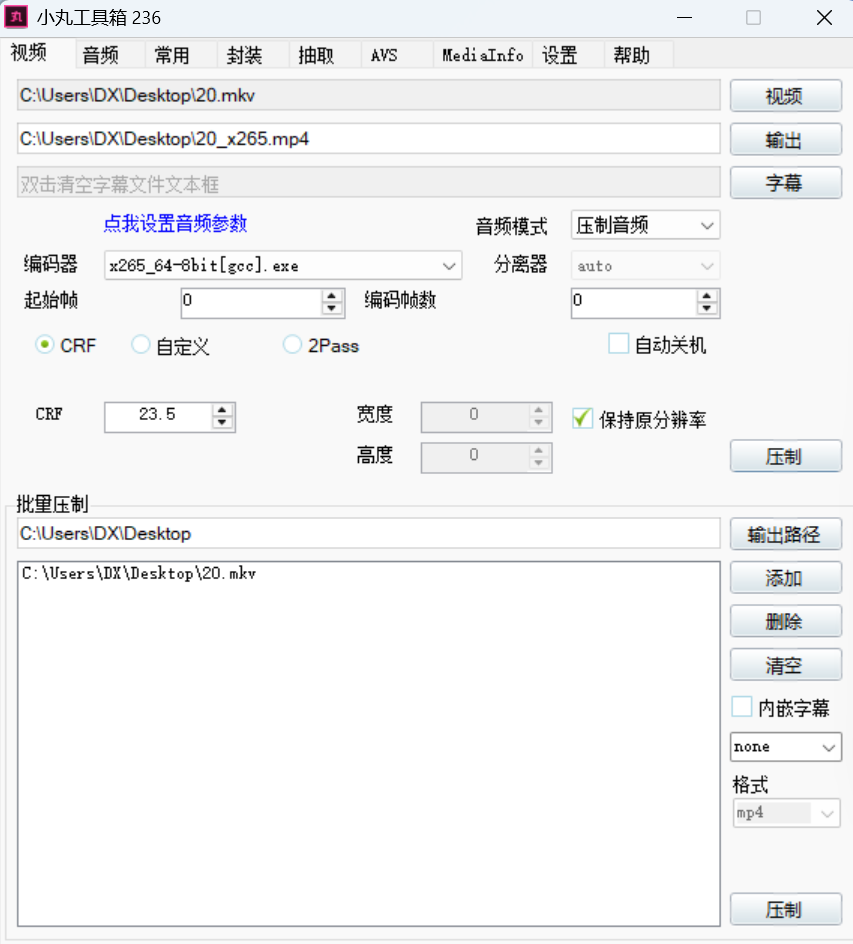The height and width of the screenshot is (944, 853).
Task: Uncheck 保持原分辨率 to set custom resolution
Action: [583, 418]
